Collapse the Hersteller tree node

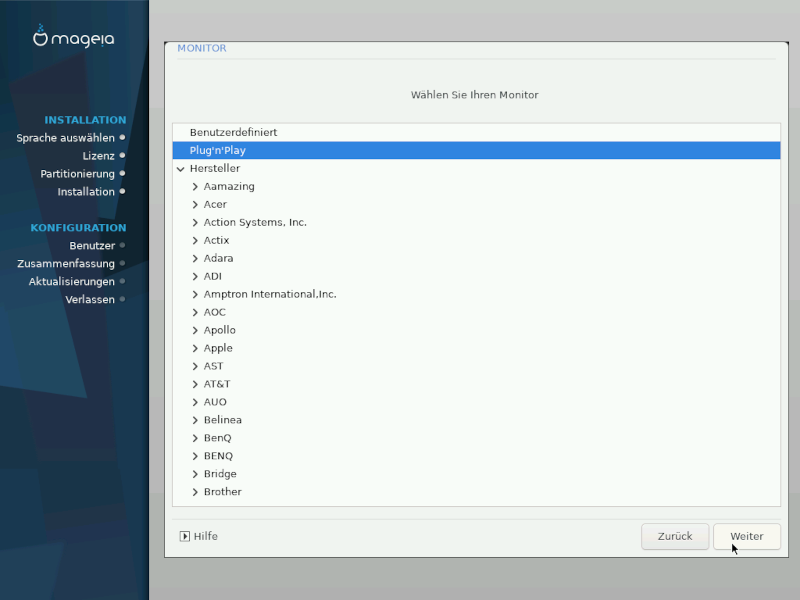(180, 169)
